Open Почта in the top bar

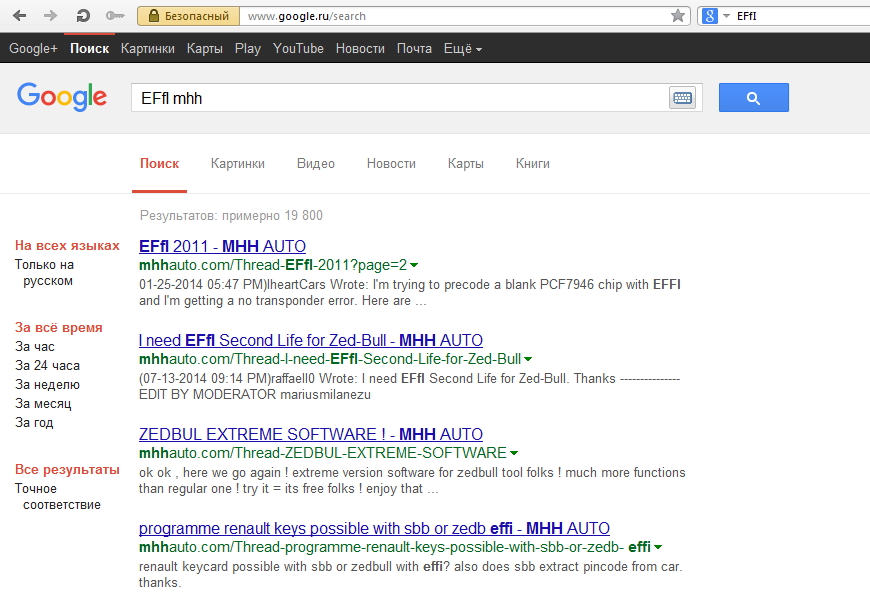click(x=414, y=49)
